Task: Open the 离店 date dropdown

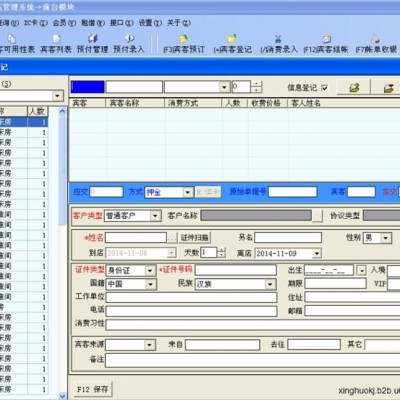Action: (317, 254)
